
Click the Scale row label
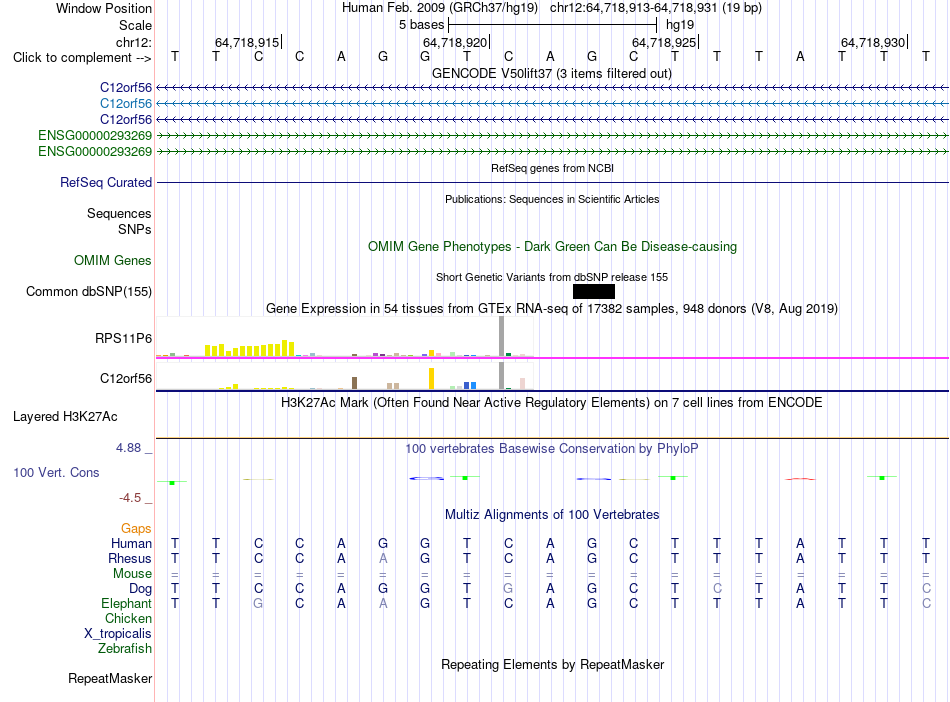click(x=135, y=25)
